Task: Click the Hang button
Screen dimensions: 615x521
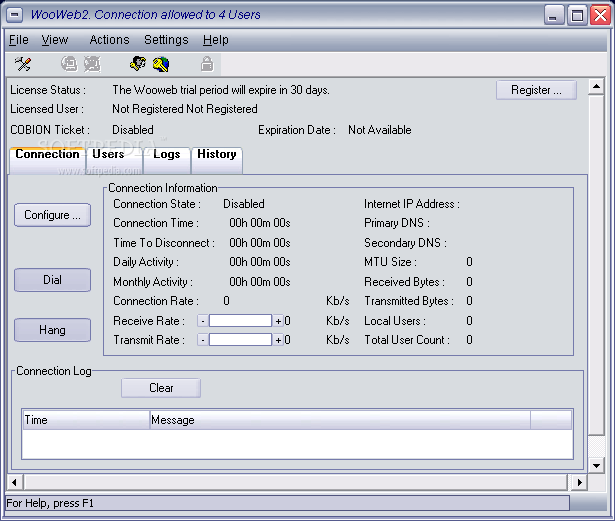Action: click(x=53, y=330)
